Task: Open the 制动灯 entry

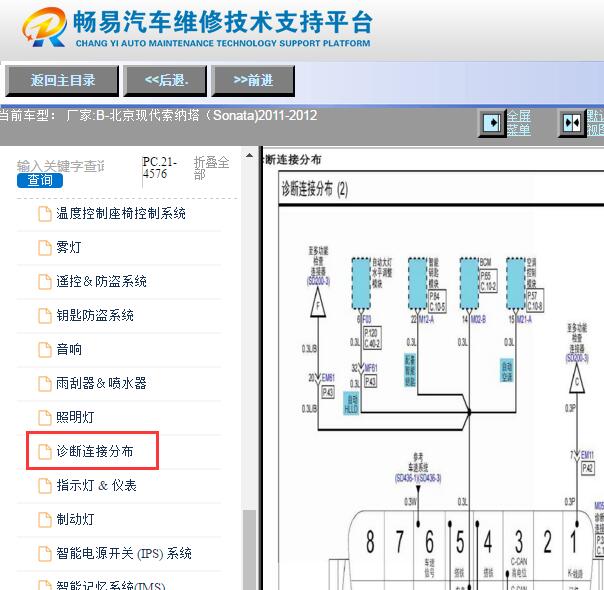Action: (75, 519)
